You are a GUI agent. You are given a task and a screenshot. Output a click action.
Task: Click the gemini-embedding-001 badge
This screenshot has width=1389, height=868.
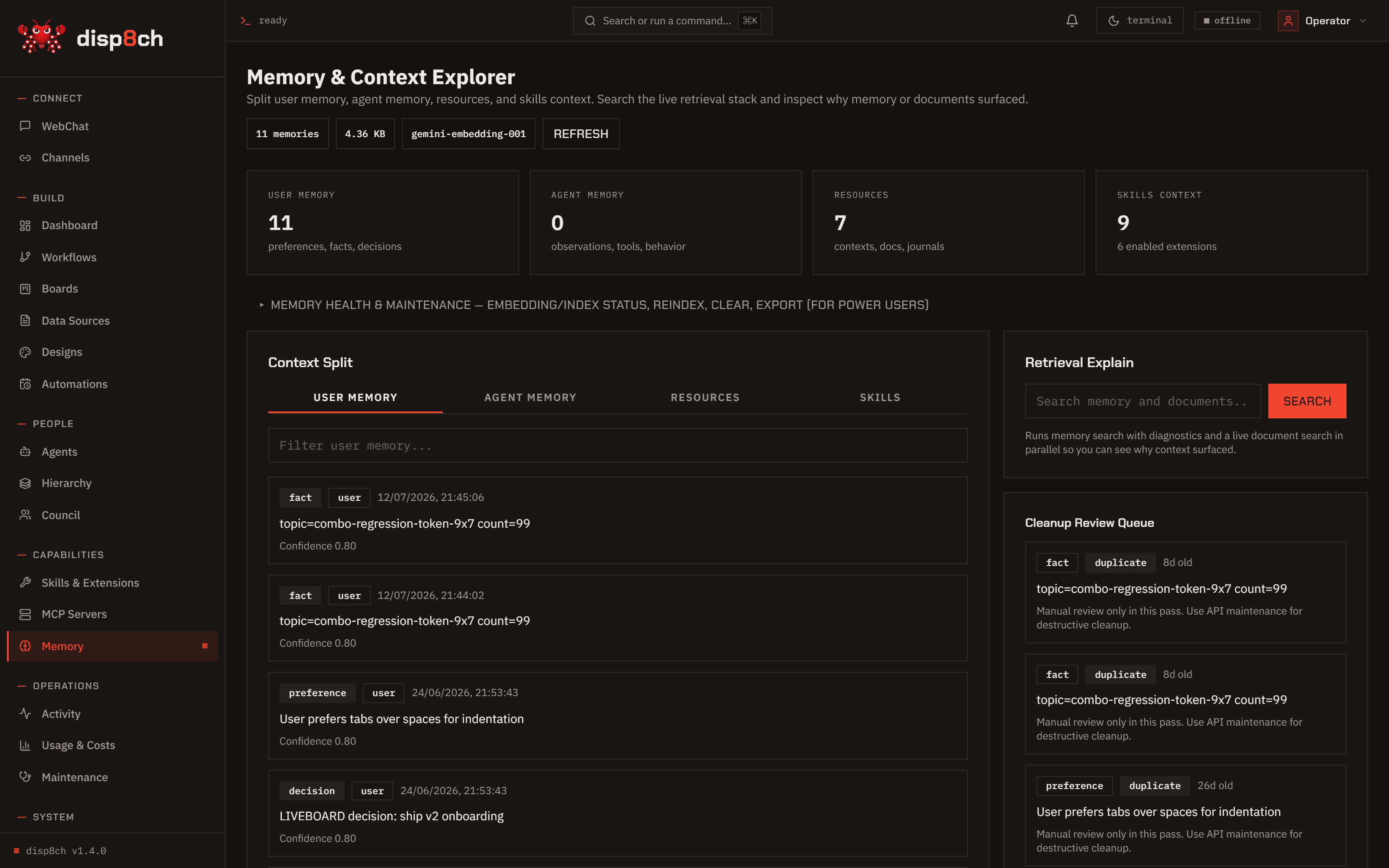pos(468,134)
